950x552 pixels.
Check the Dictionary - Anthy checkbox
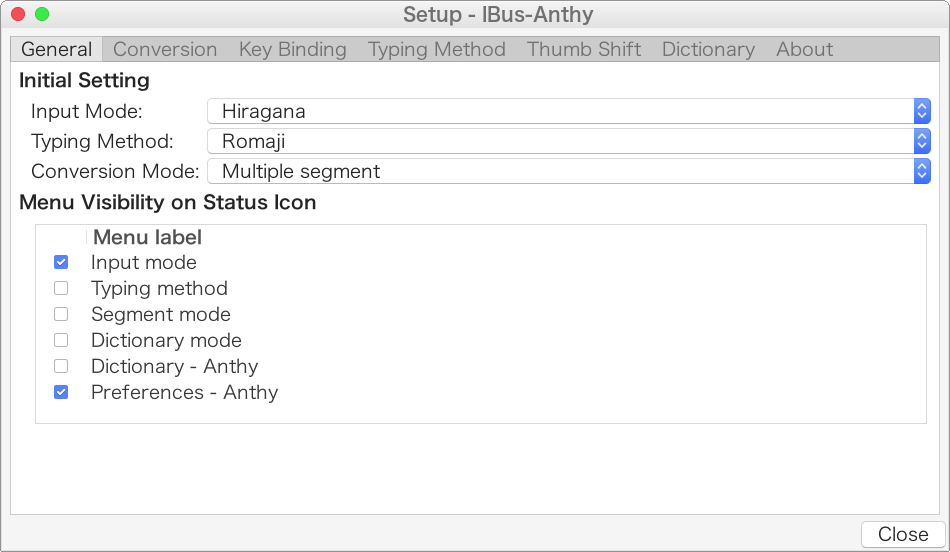(x=61, y=366)
